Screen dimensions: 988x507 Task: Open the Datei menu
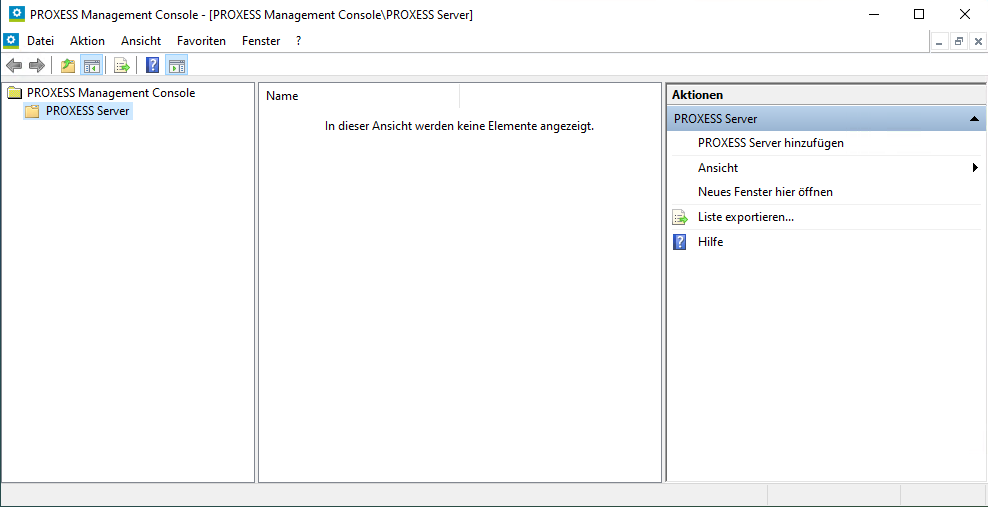[x=40, y=41]
